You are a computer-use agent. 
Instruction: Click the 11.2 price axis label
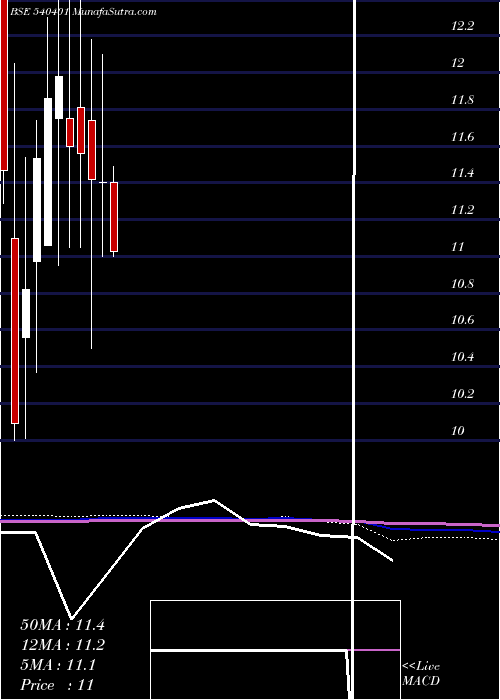(462, 210)
